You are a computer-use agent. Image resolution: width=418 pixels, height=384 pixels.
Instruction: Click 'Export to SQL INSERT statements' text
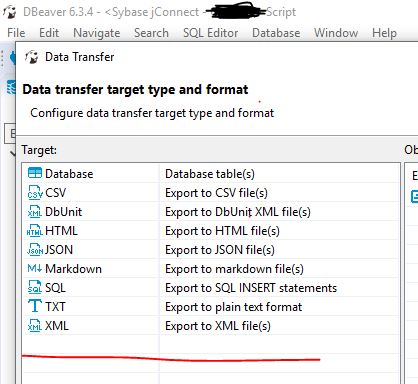click(251, 288)
